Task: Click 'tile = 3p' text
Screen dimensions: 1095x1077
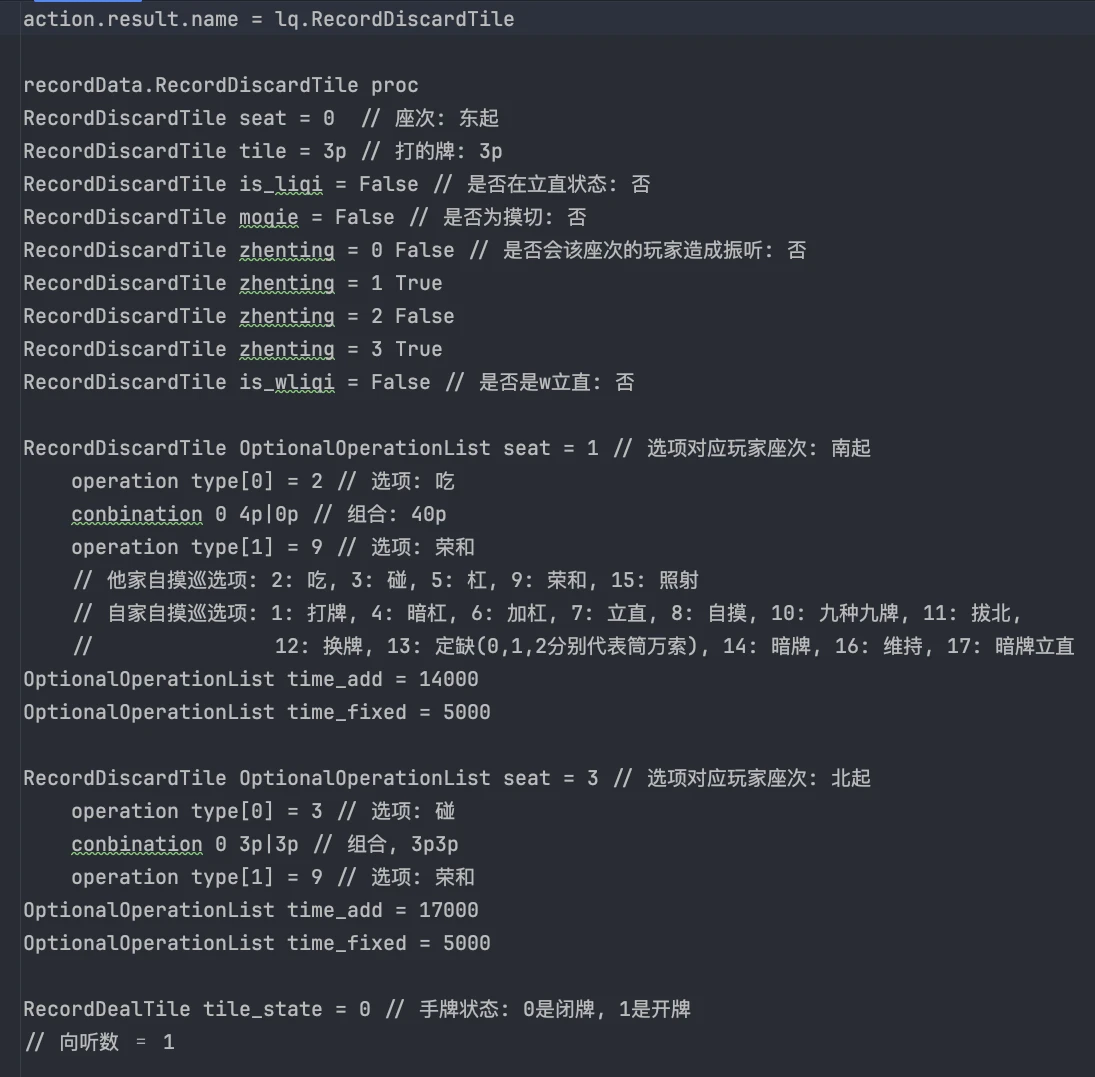Action: 293,152
